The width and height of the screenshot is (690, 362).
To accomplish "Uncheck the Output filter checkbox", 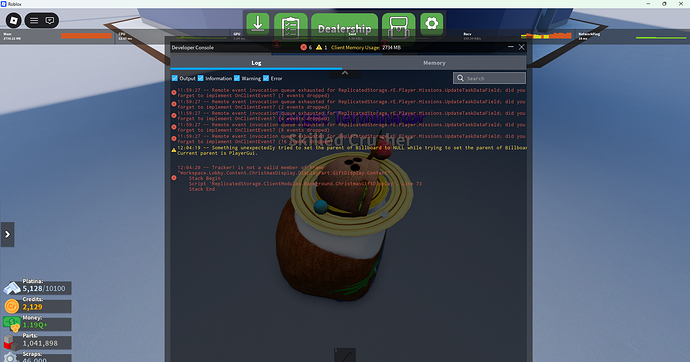I will (x=175, y=78).
